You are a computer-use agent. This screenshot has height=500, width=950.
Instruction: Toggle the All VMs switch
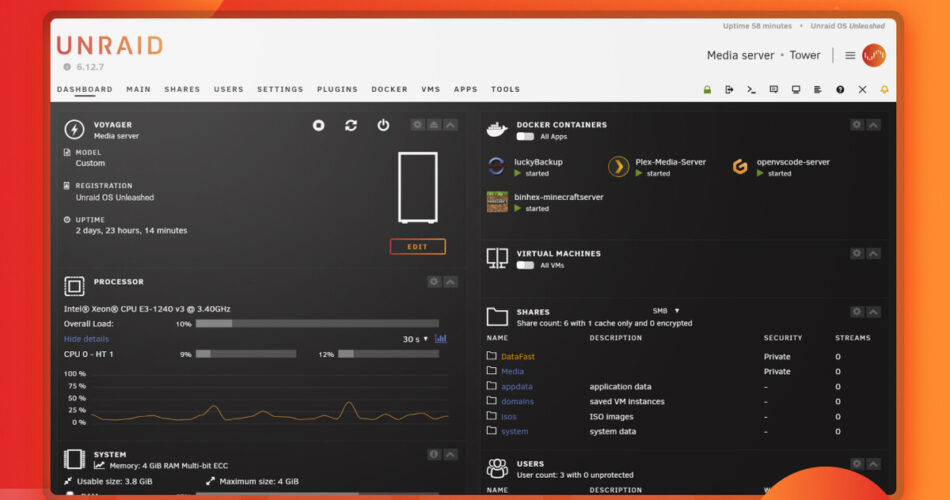pos(525,265)
